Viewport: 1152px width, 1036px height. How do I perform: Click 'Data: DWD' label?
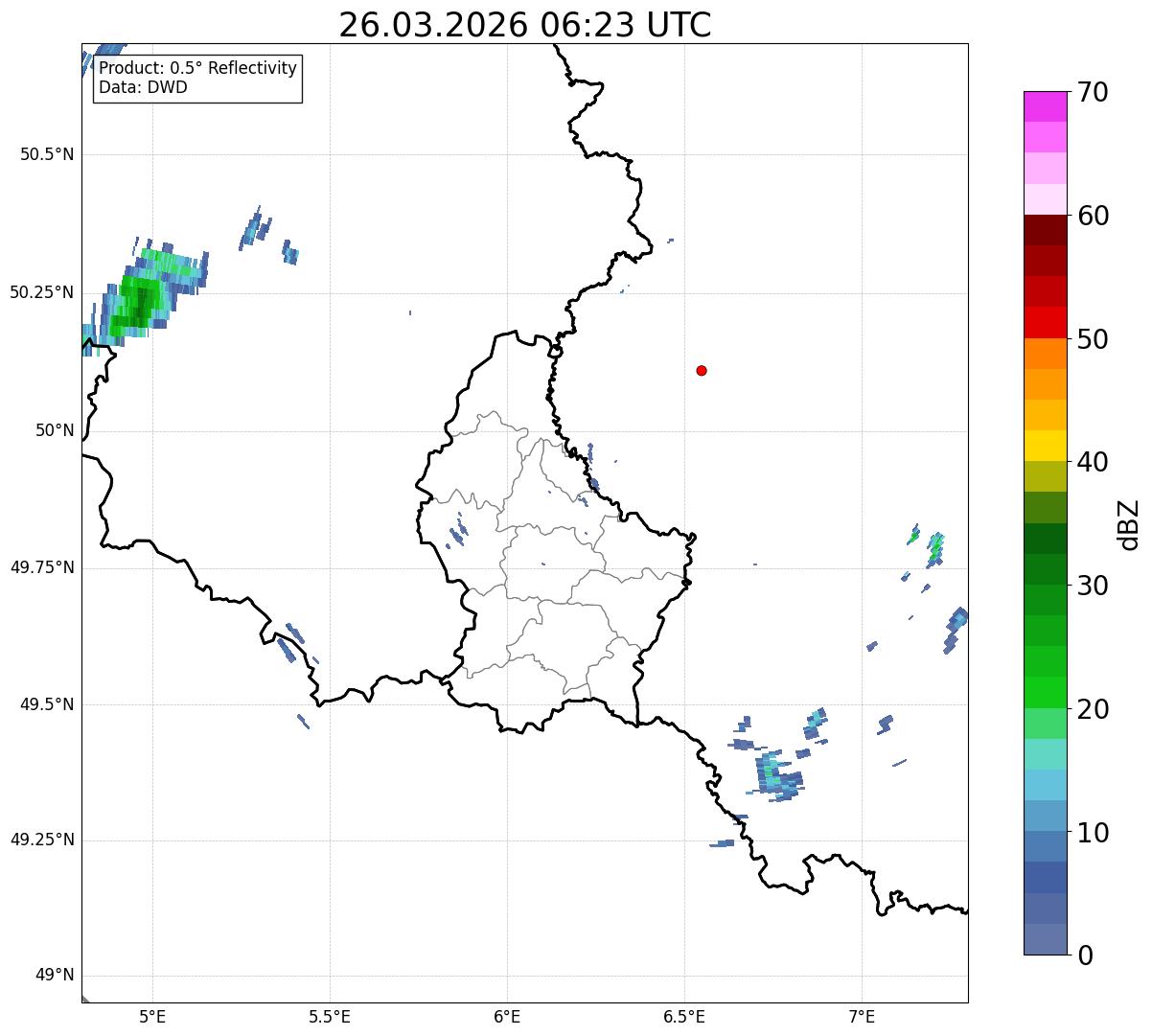click(144, 88)
